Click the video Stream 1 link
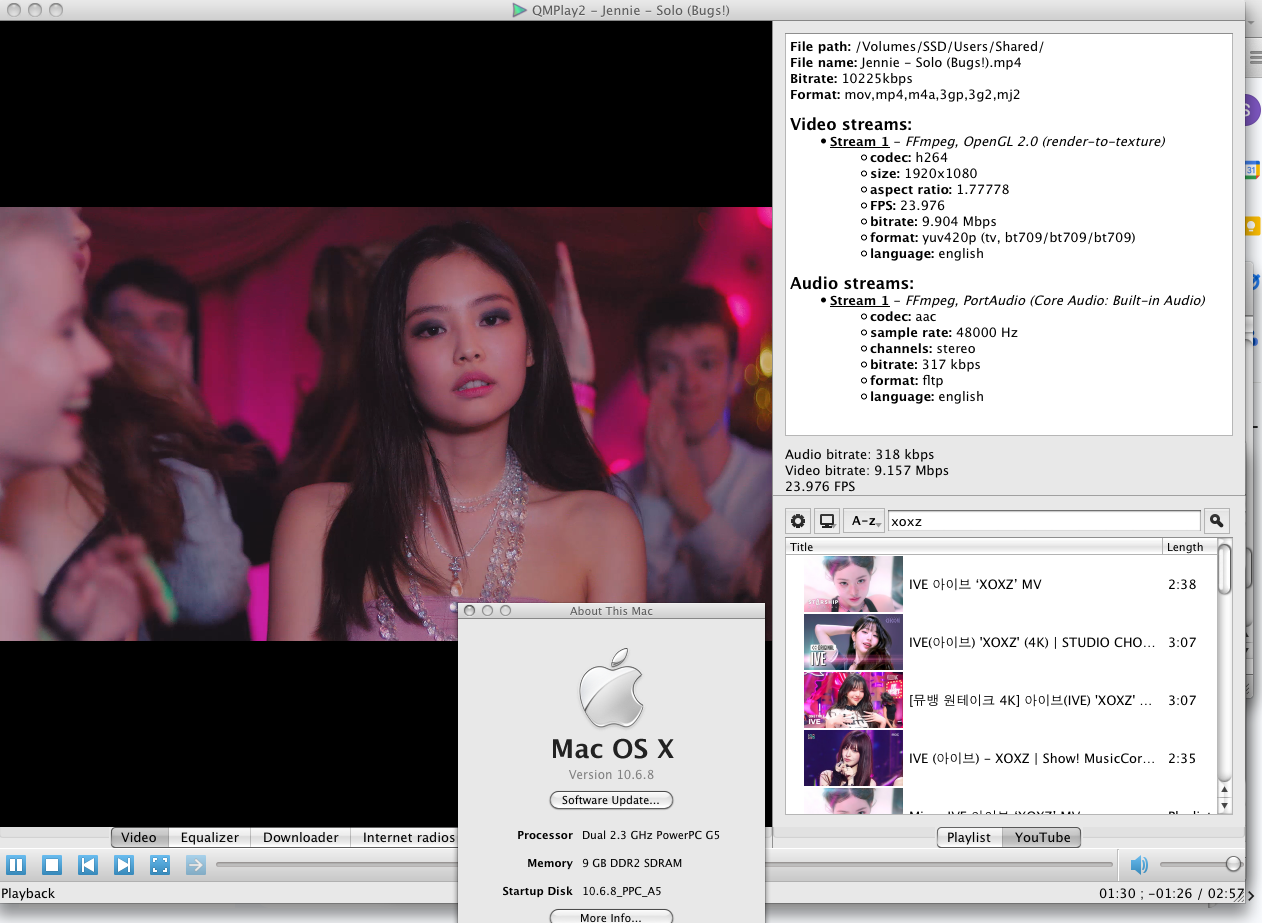1262x923 pixels. click(859, 142)
